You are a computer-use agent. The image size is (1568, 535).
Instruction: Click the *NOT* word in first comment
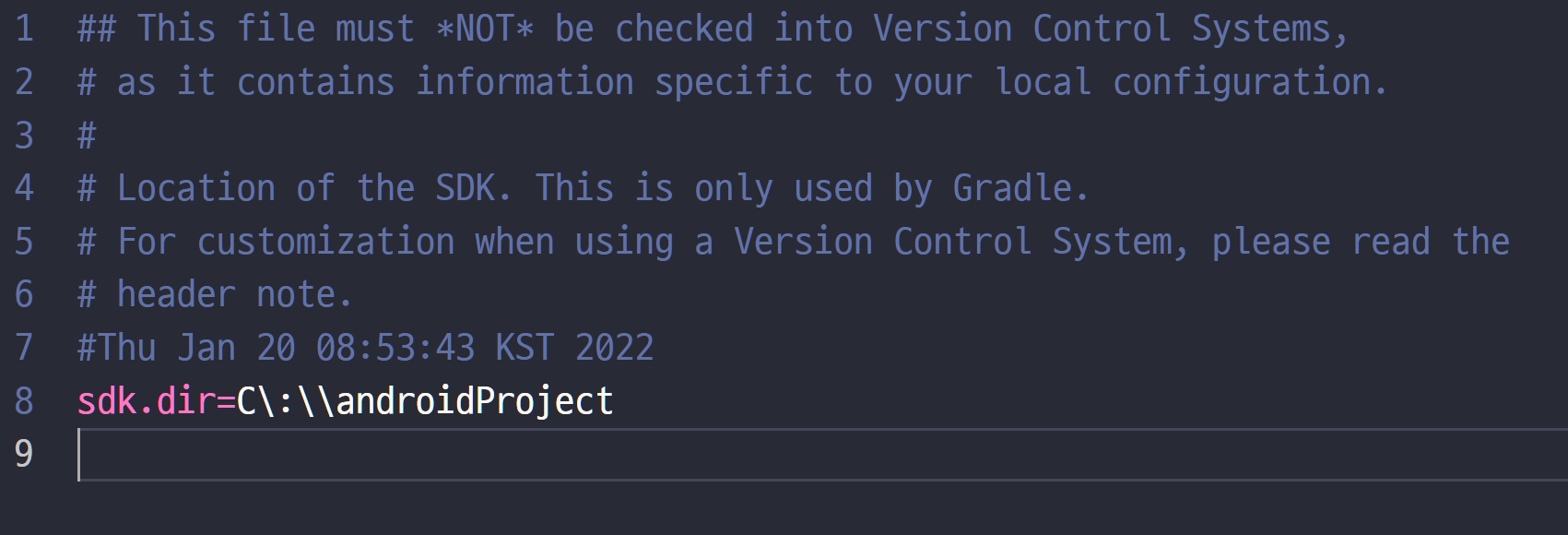[x=485, y=30]
